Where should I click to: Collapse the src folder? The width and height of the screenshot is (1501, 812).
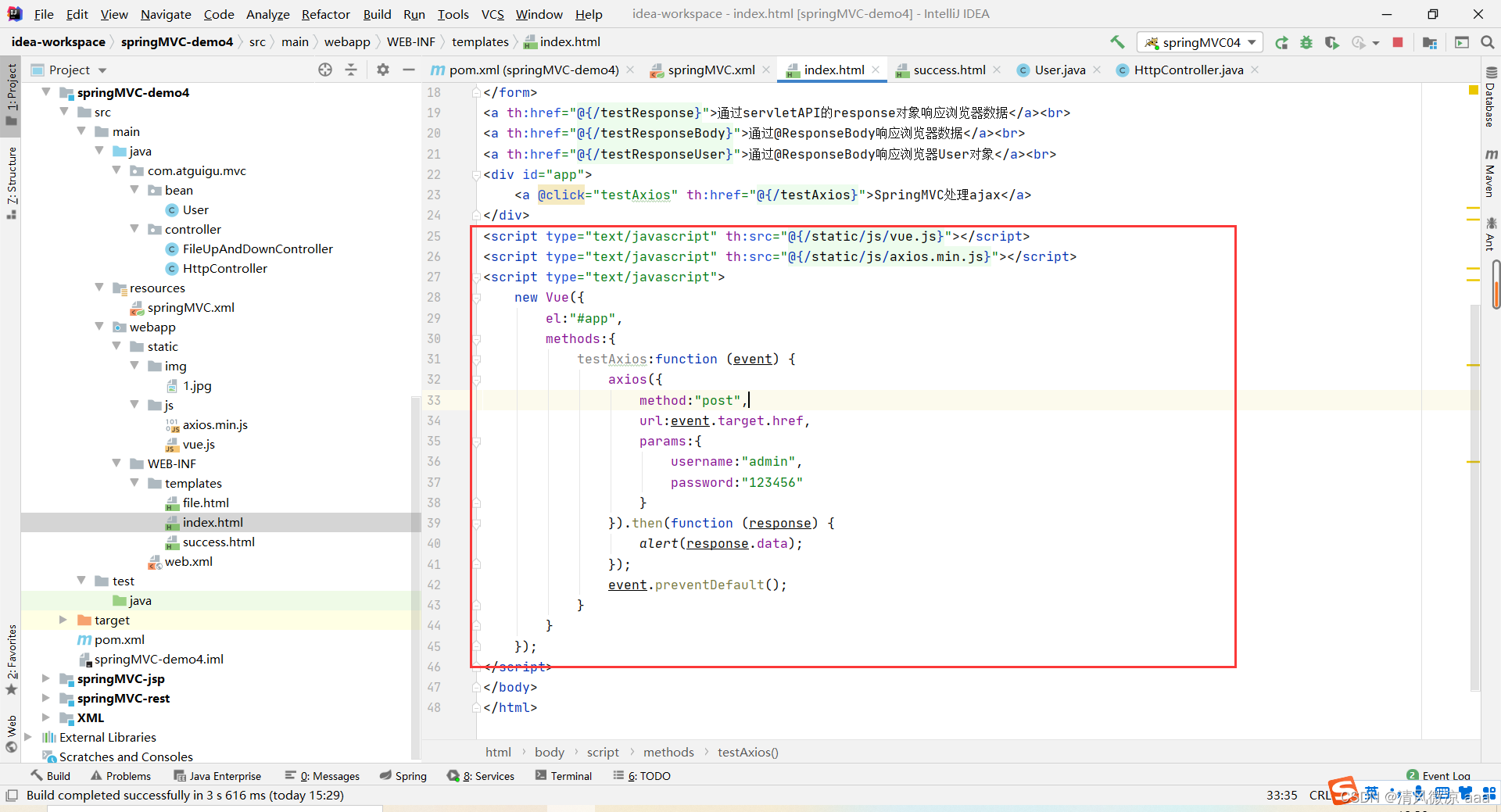[64, 112]
